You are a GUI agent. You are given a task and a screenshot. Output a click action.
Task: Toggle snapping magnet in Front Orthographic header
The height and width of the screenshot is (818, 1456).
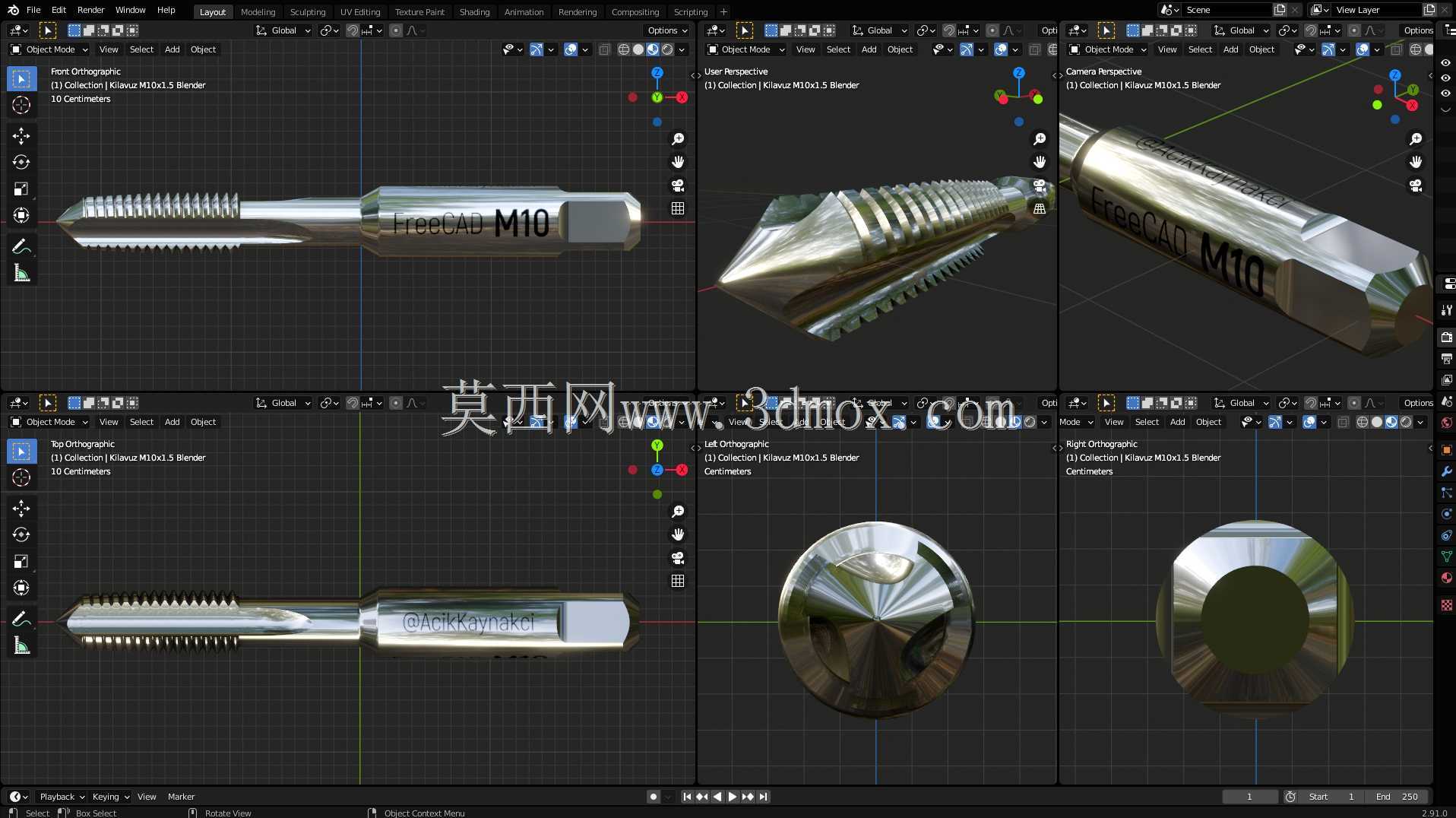(353, 30)
